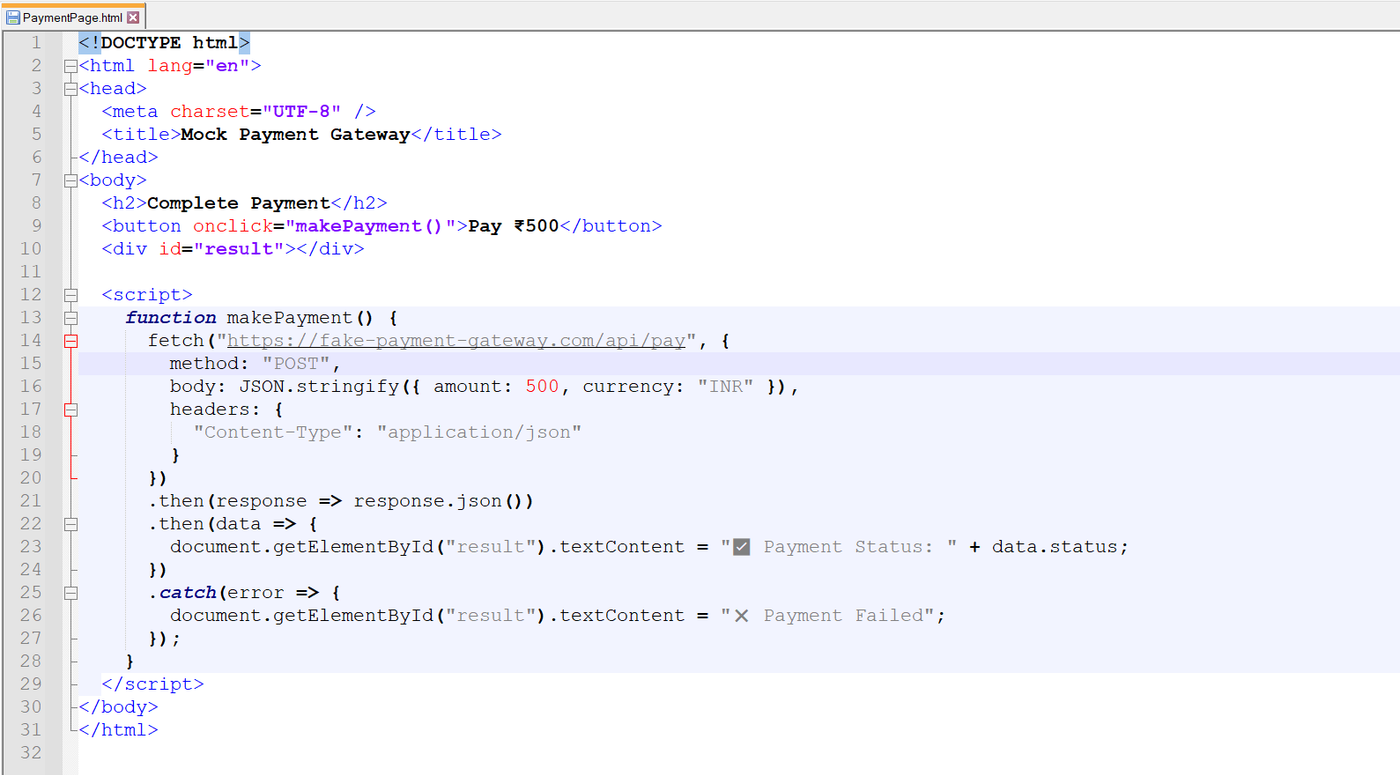Screen dimensions: 1400x775
Task: Click the "Content-Type" header string
Action: (273, 432)
